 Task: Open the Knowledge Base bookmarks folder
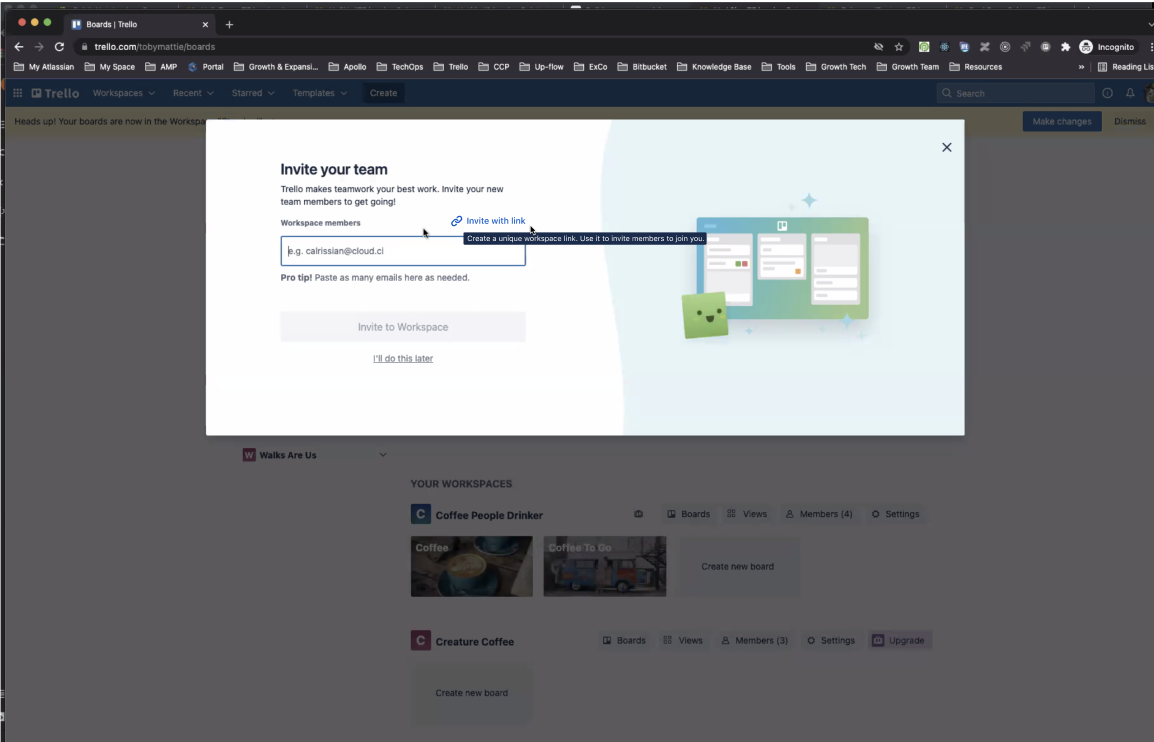tap(714, 67)
